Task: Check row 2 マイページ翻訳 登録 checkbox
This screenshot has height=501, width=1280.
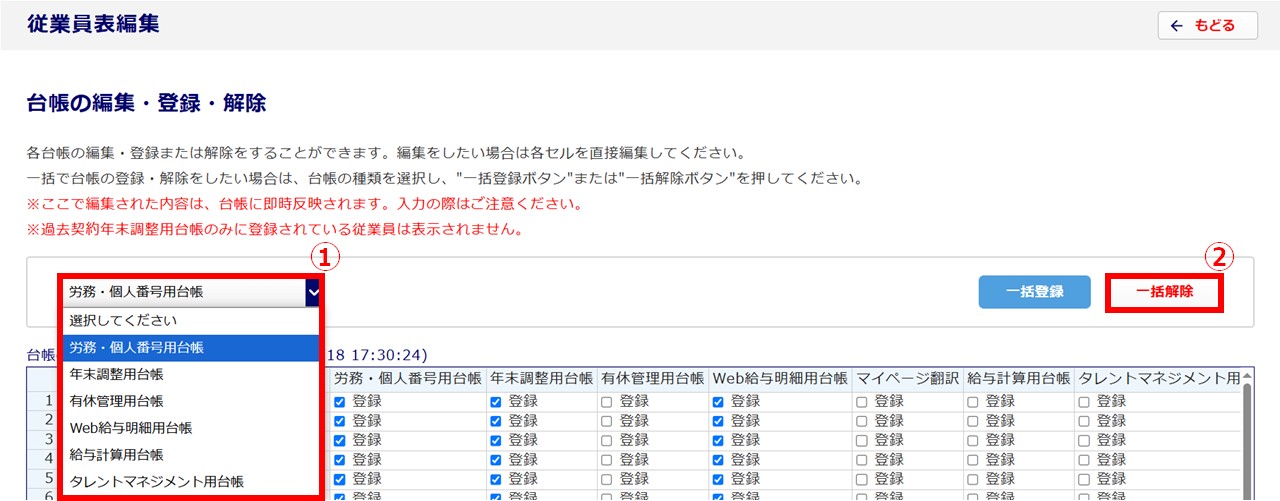Action: pos(862,420)
